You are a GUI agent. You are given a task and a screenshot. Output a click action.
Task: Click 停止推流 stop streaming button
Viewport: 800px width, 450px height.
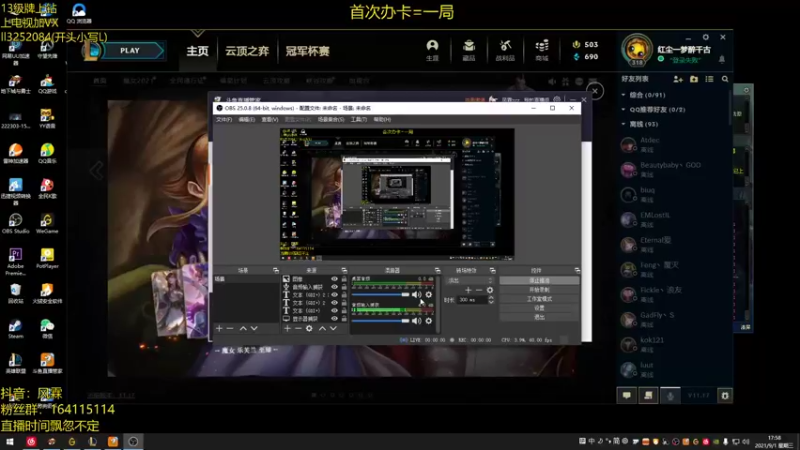coord(539,281)
